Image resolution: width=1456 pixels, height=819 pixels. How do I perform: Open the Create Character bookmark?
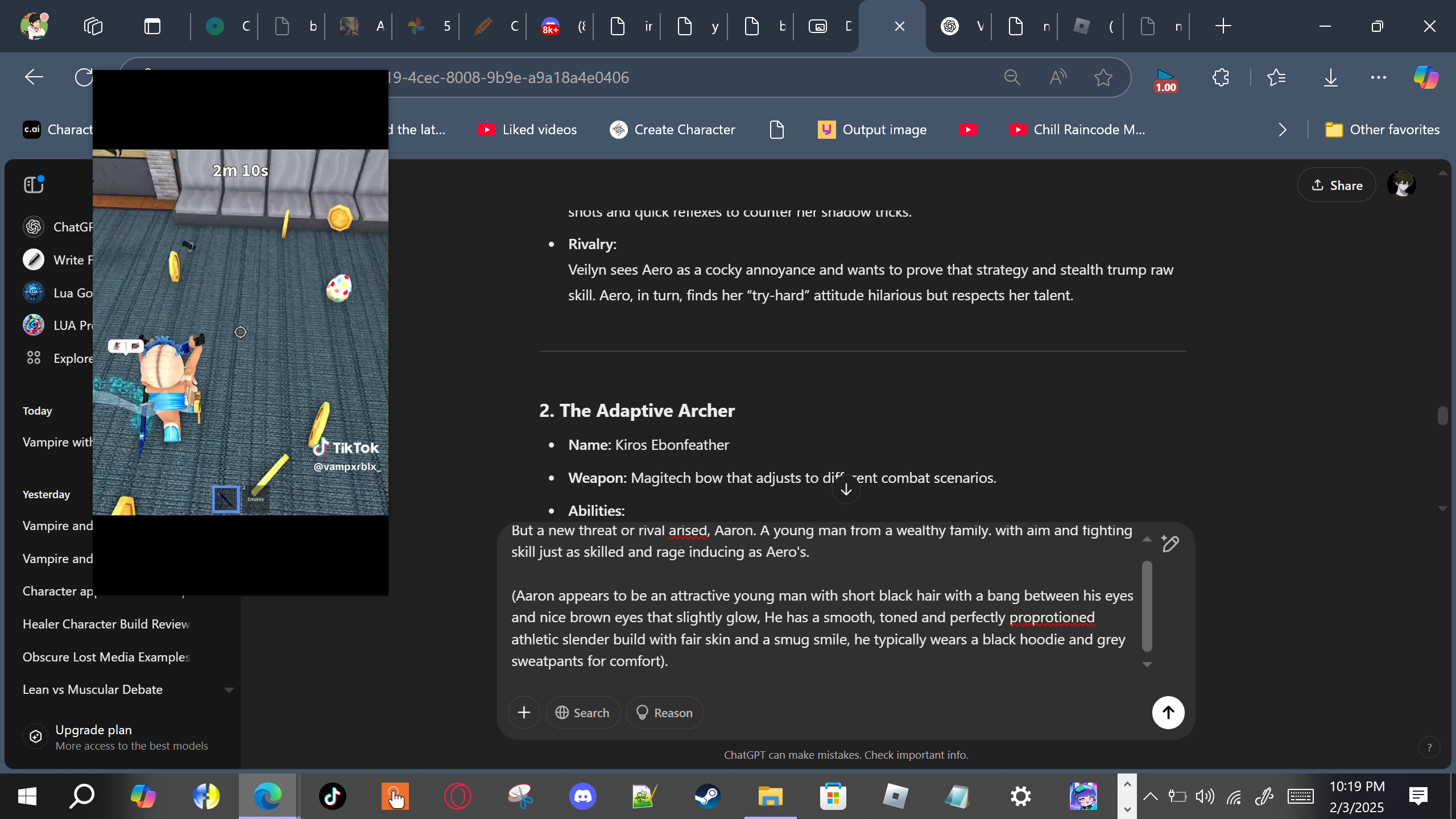point(672,130)
